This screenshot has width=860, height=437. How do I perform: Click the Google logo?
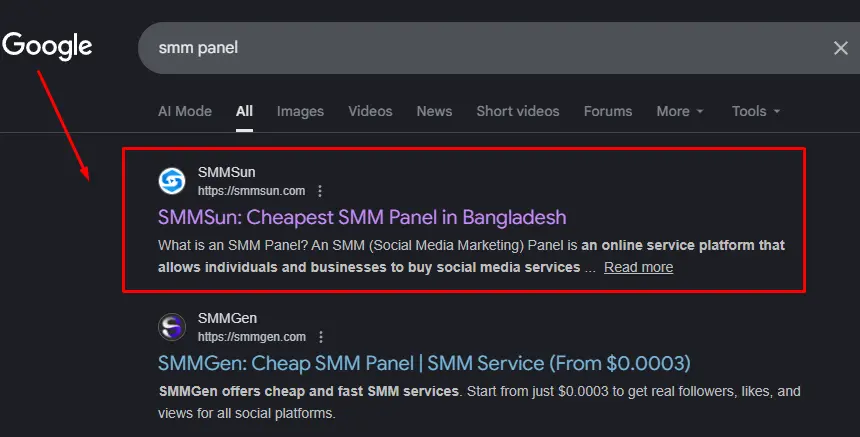tap(47, 46)
